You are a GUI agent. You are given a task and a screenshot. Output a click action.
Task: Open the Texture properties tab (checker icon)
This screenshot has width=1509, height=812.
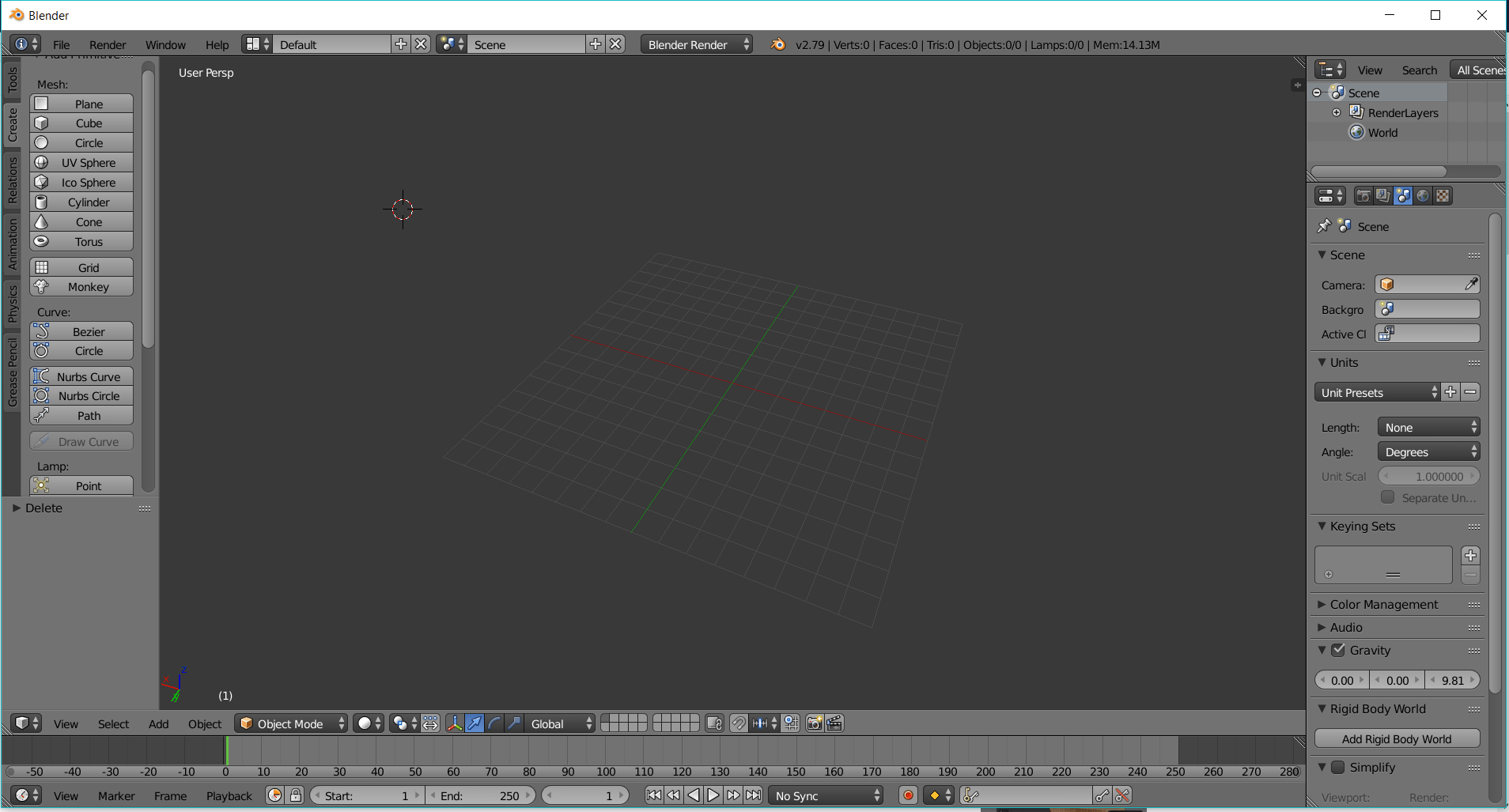pyautogui.click(x=1443, y=196)
